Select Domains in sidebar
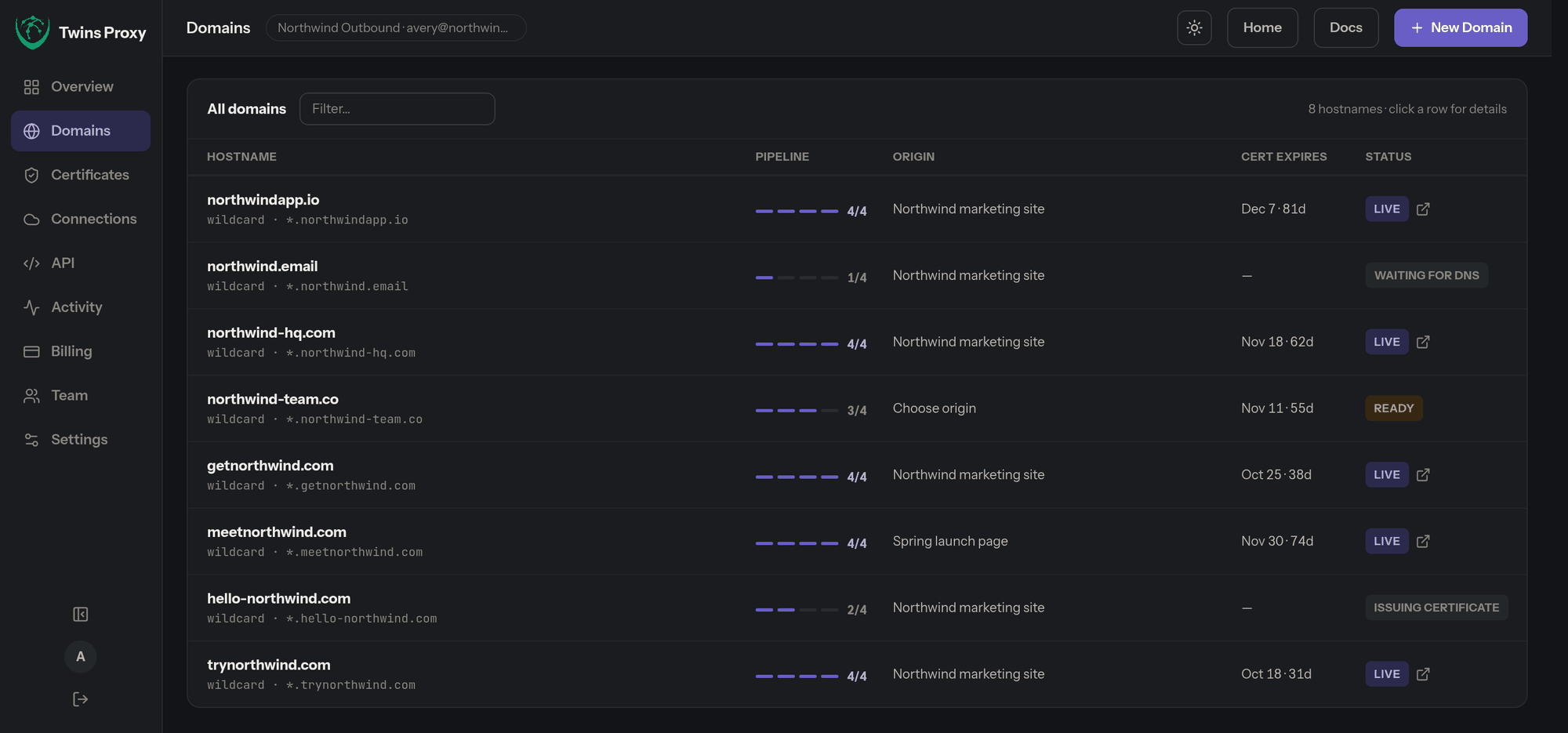This screenshot has height=733, width=1568. click(81, 131)
